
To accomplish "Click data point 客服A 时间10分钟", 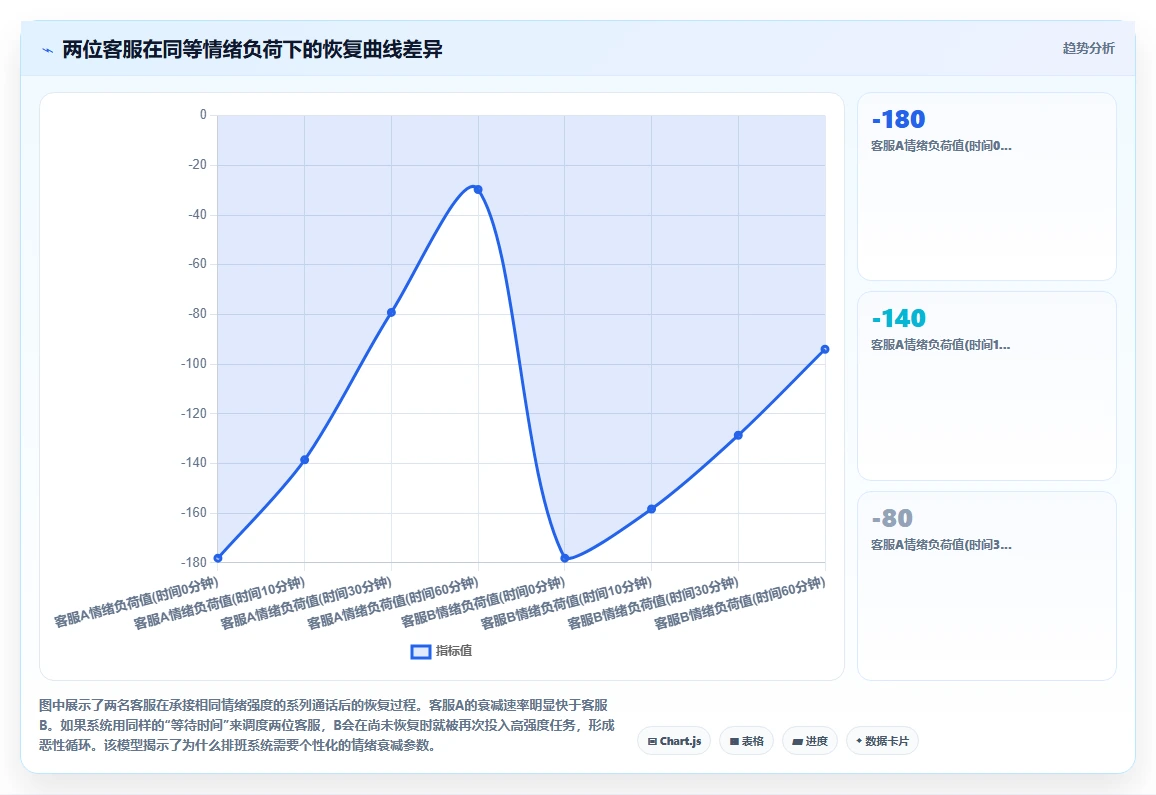I will pos(304,460).
